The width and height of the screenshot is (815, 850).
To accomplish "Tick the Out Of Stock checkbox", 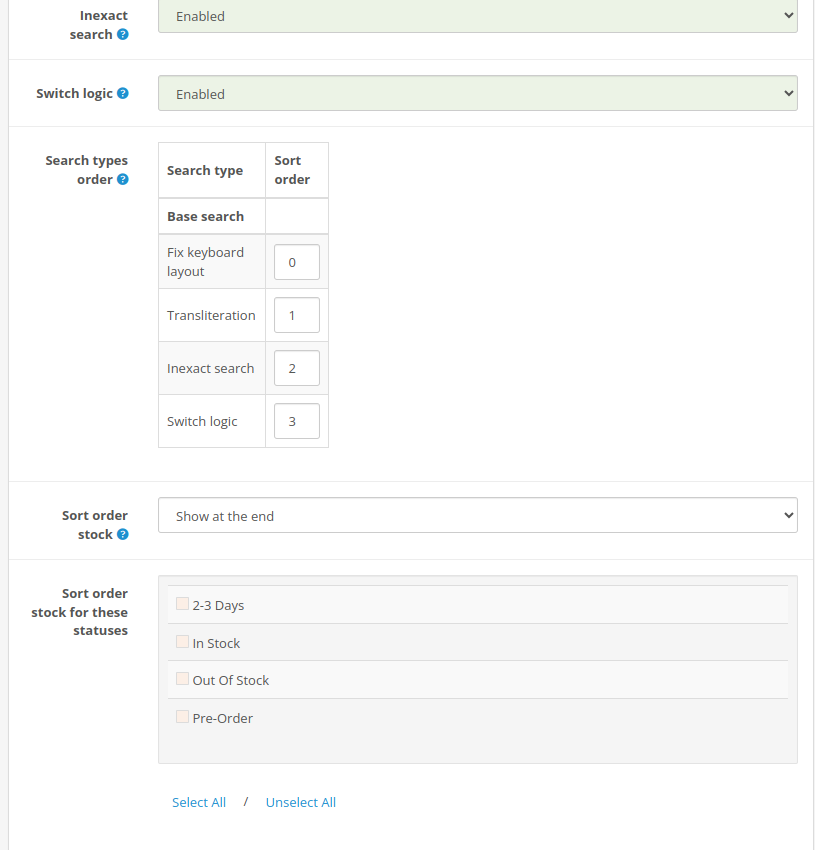I will tap(182, 679).
